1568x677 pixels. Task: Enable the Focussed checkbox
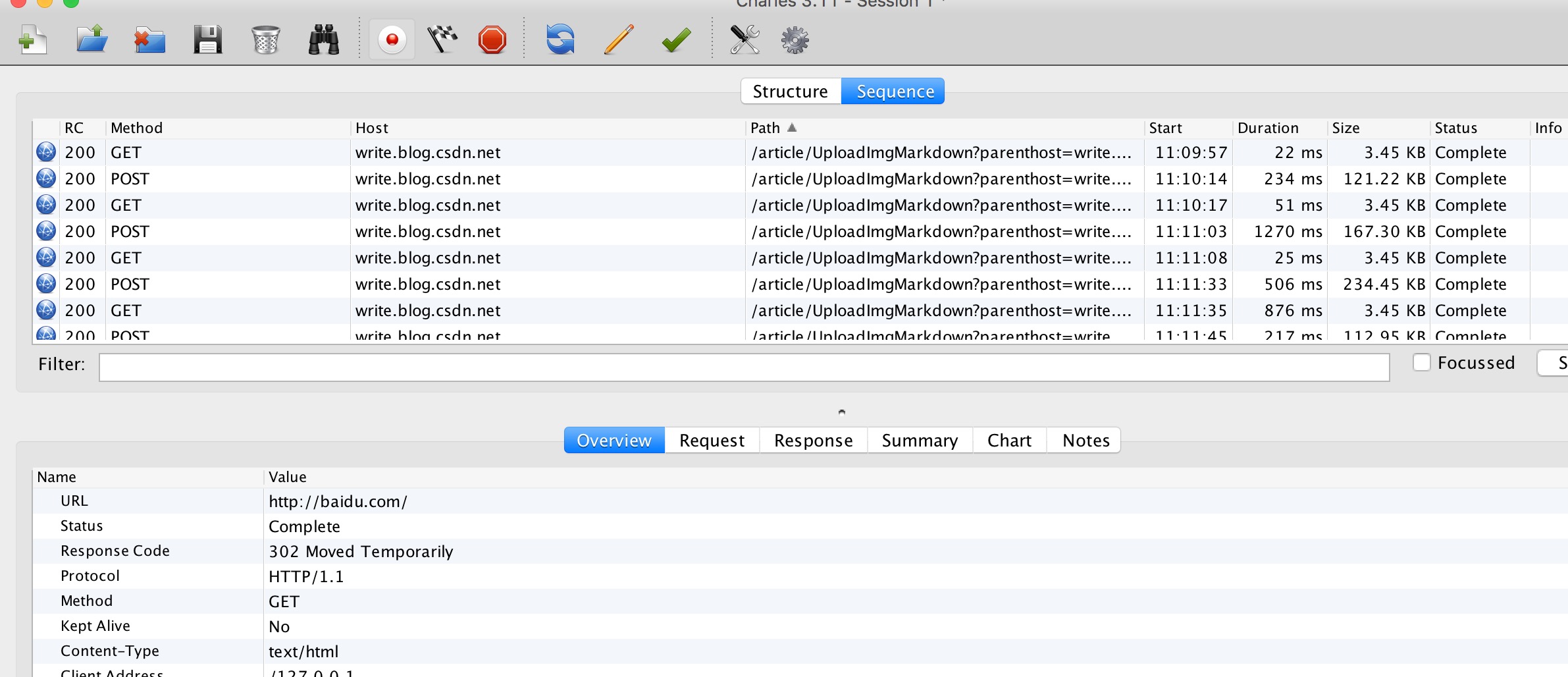(x=1422, y=363)
